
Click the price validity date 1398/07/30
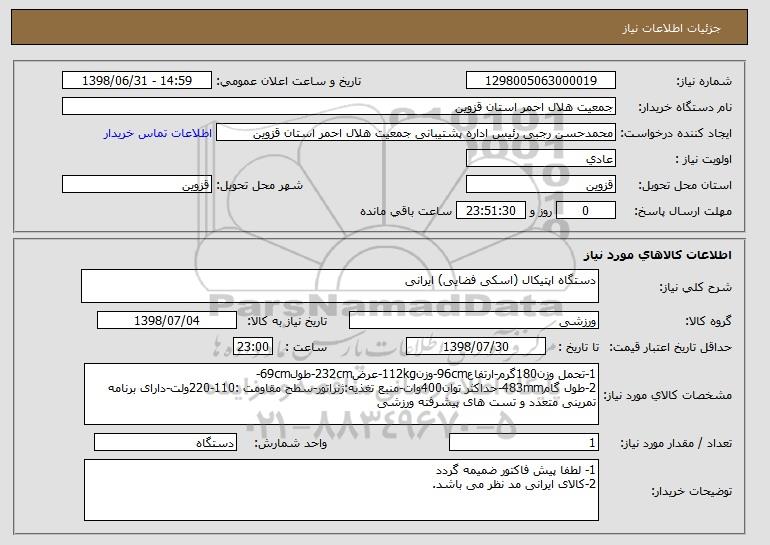[x=476, y=347]
